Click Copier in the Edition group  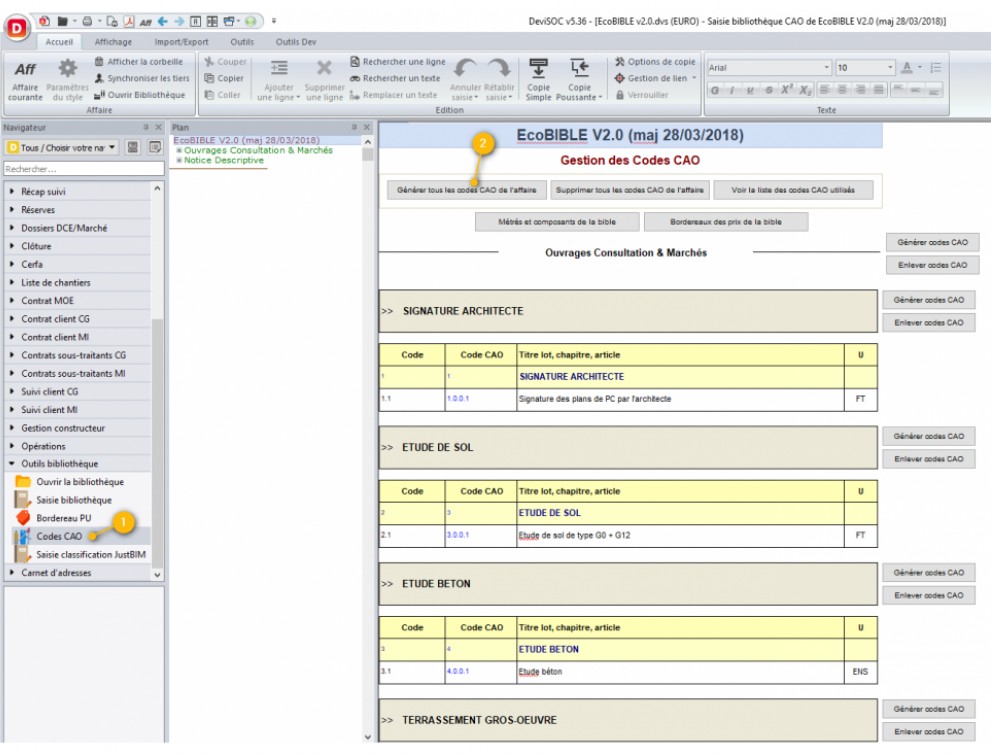point(224,78)
